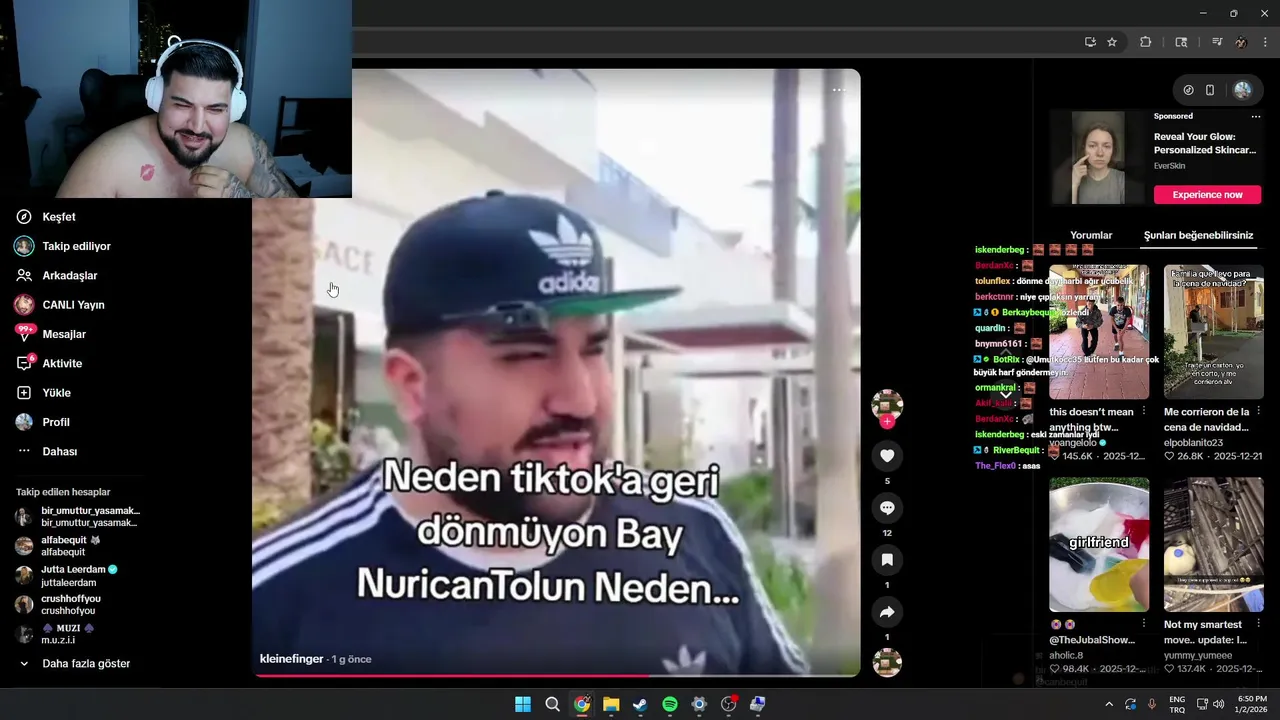
Task: Open Chrome profile avatar in toolbar
Action: tap(1241, 42)
